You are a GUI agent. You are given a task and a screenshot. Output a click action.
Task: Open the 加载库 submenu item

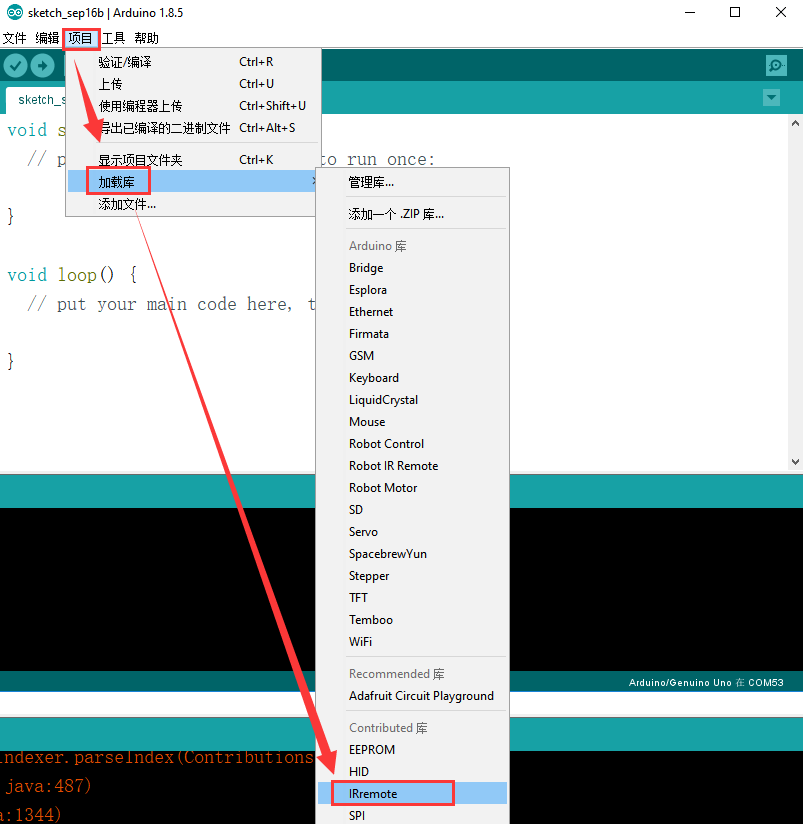192,182
